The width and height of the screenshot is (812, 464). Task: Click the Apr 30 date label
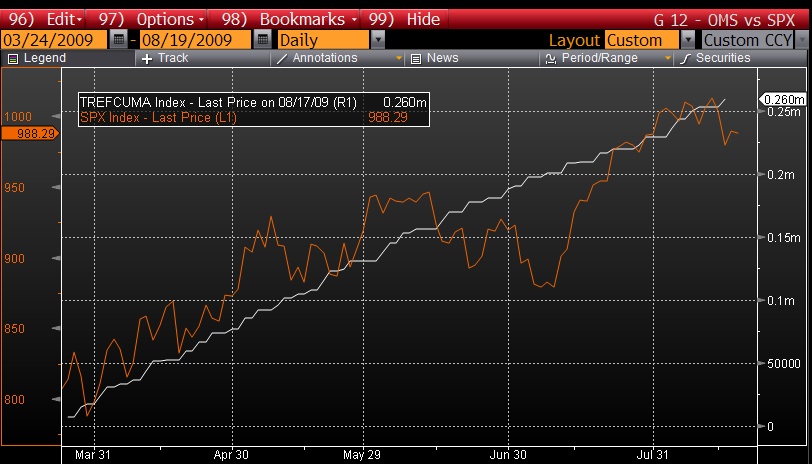click(x=231, y=455)
